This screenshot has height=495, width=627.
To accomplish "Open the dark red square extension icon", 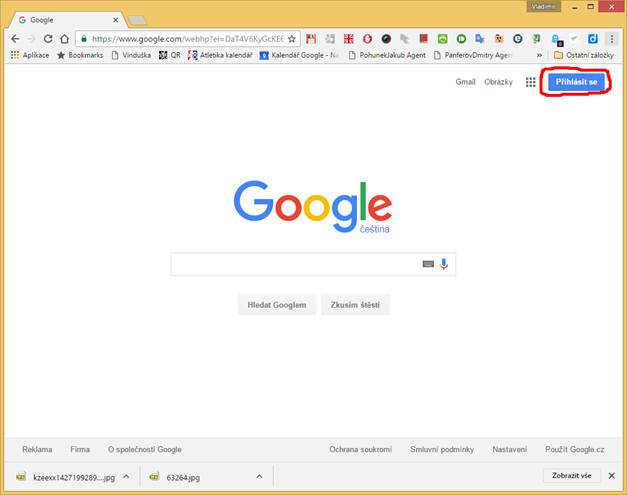I will (423, 38).
